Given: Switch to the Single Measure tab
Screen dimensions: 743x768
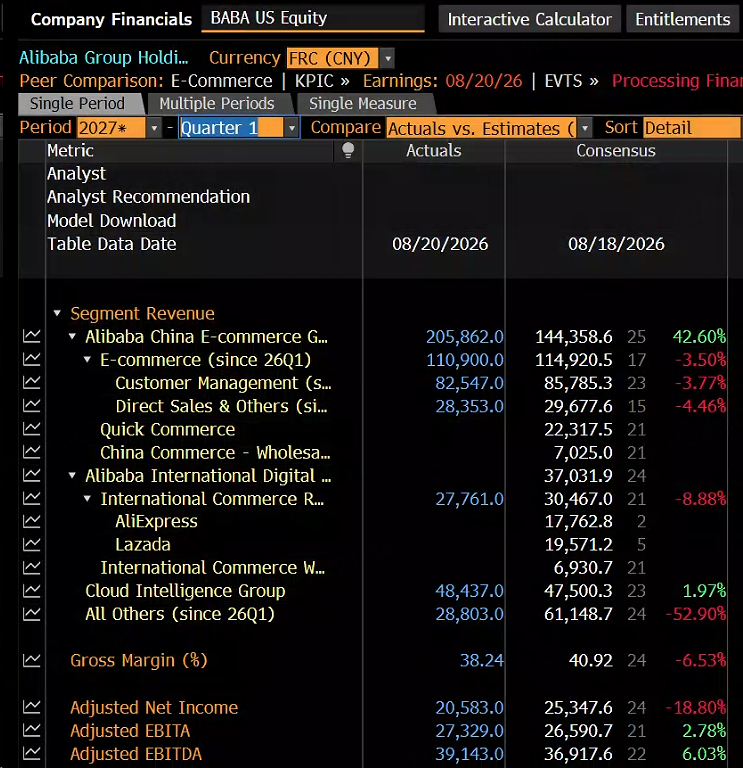Looking at the screenshot, I should pyautogui.click(x=362, y=104).
